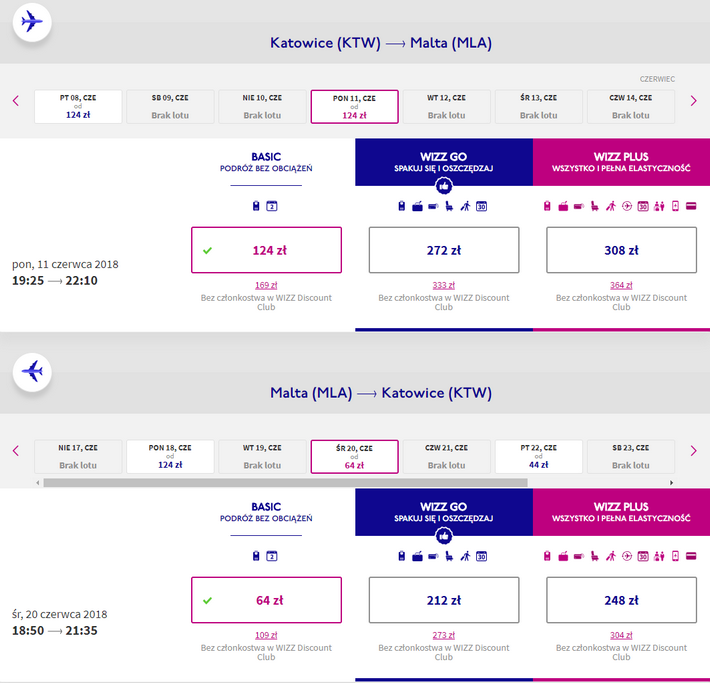Click the outbound WIZZ GO calendar '30' icon
The width and height of the screenshot is (710, 683).
[481, 207]
